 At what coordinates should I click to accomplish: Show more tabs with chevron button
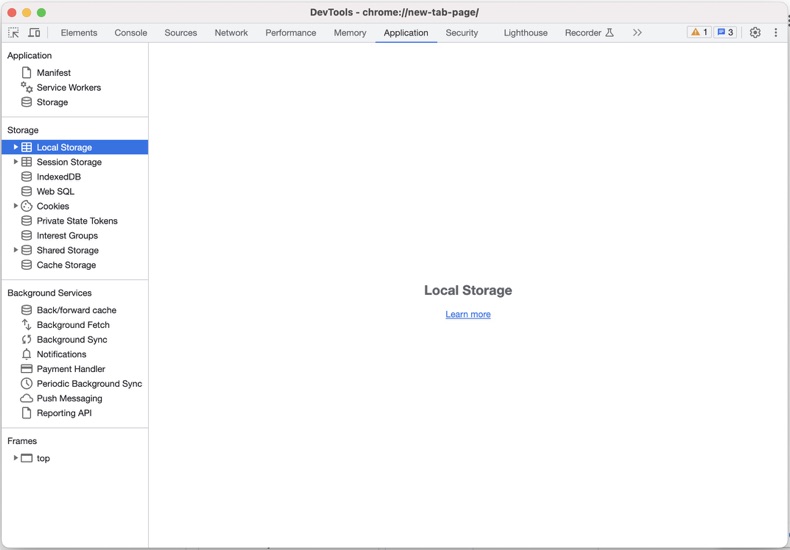[x=637, y=33]
